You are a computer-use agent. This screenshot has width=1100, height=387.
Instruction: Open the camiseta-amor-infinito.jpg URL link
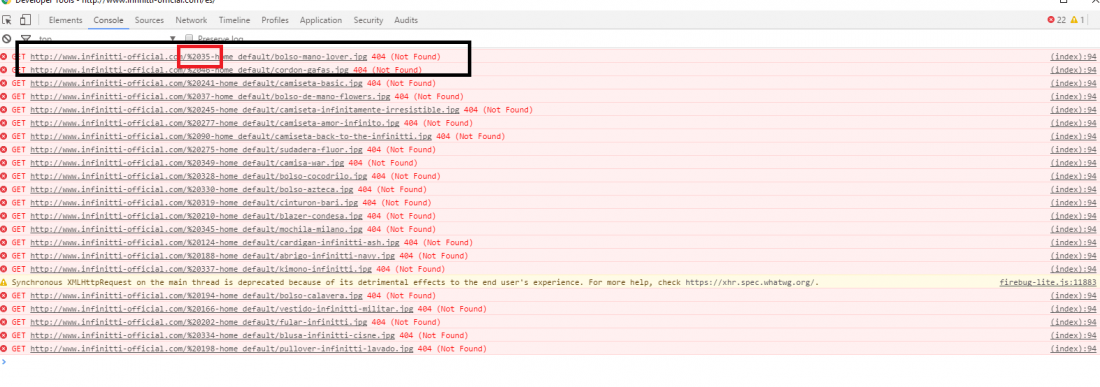(215, 123)
